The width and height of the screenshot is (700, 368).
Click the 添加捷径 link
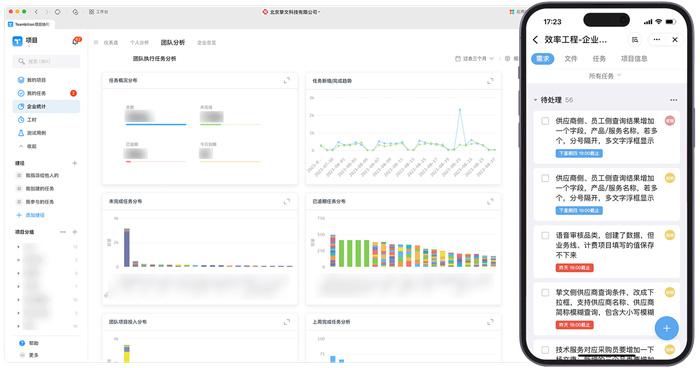click(30, 215)
